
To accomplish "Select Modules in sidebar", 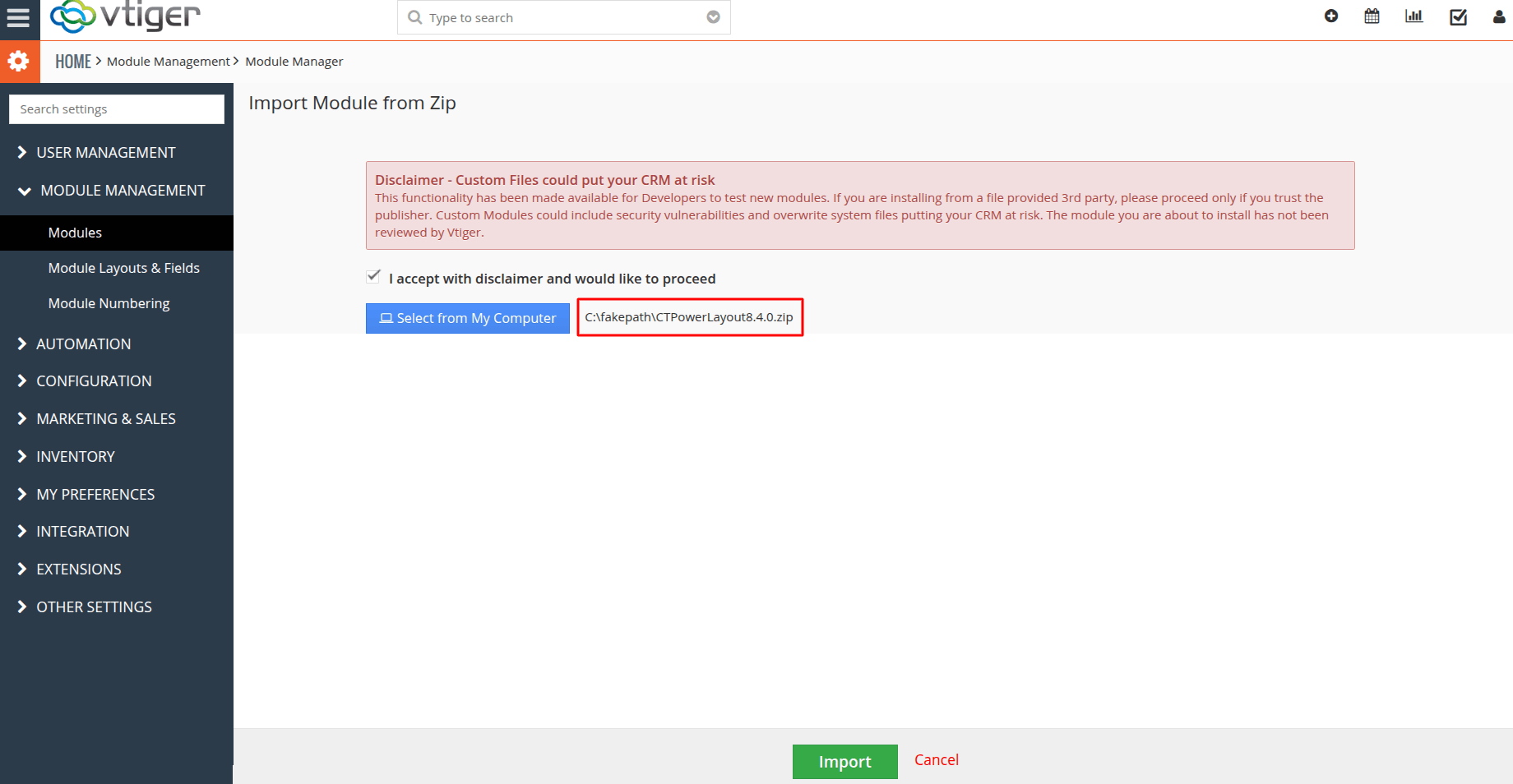I will [x=117, y=233].
